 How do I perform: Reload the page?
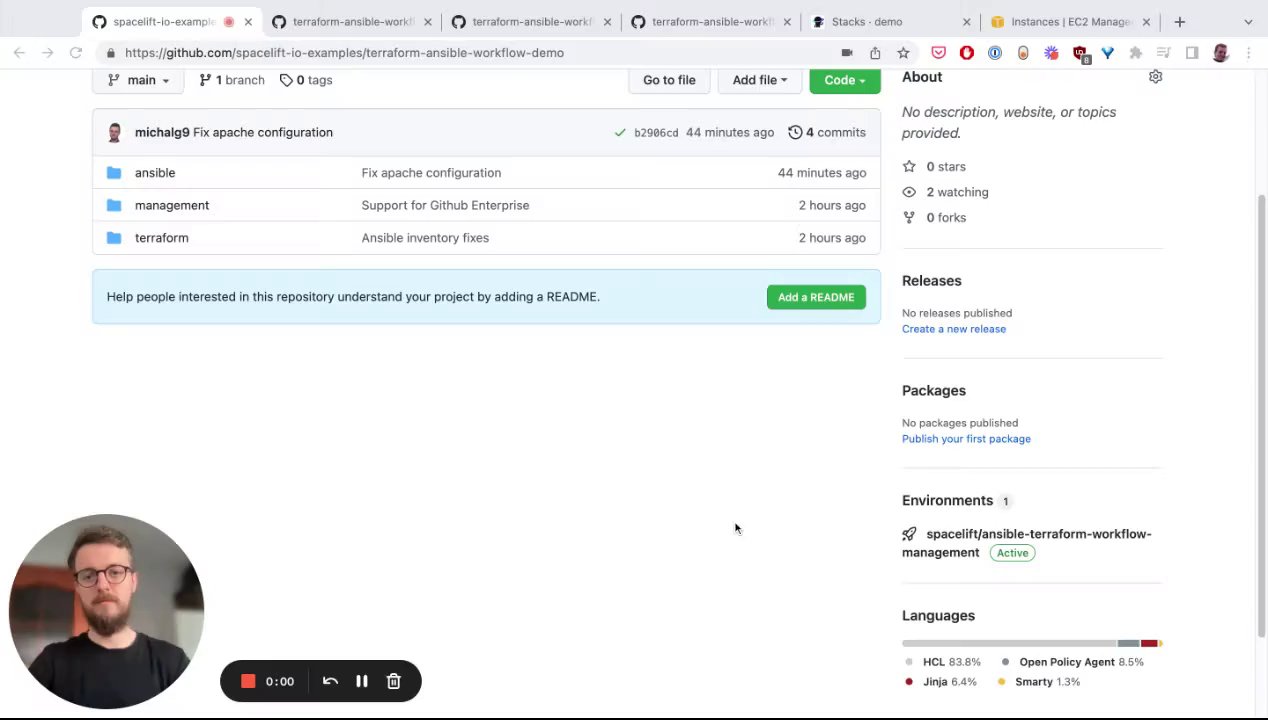(x=76, y=53)
